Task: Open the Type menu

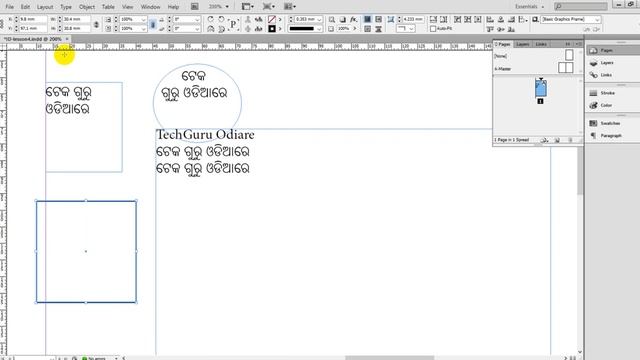Action: click(66, 7)
